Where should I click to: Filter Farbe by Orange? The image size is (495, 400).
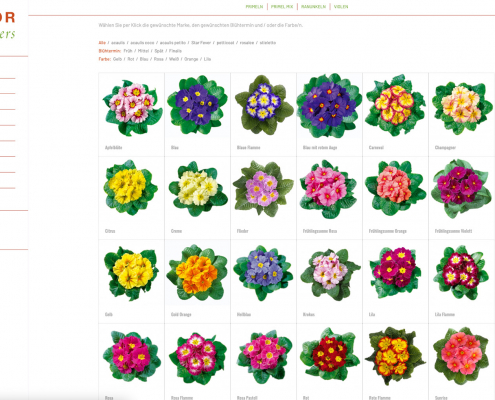tap(191, 59)
